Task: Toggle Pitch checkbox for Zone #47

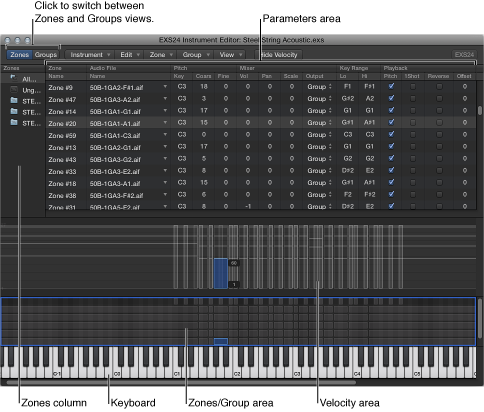Action: pyautogui.click(x=391, y=98)
